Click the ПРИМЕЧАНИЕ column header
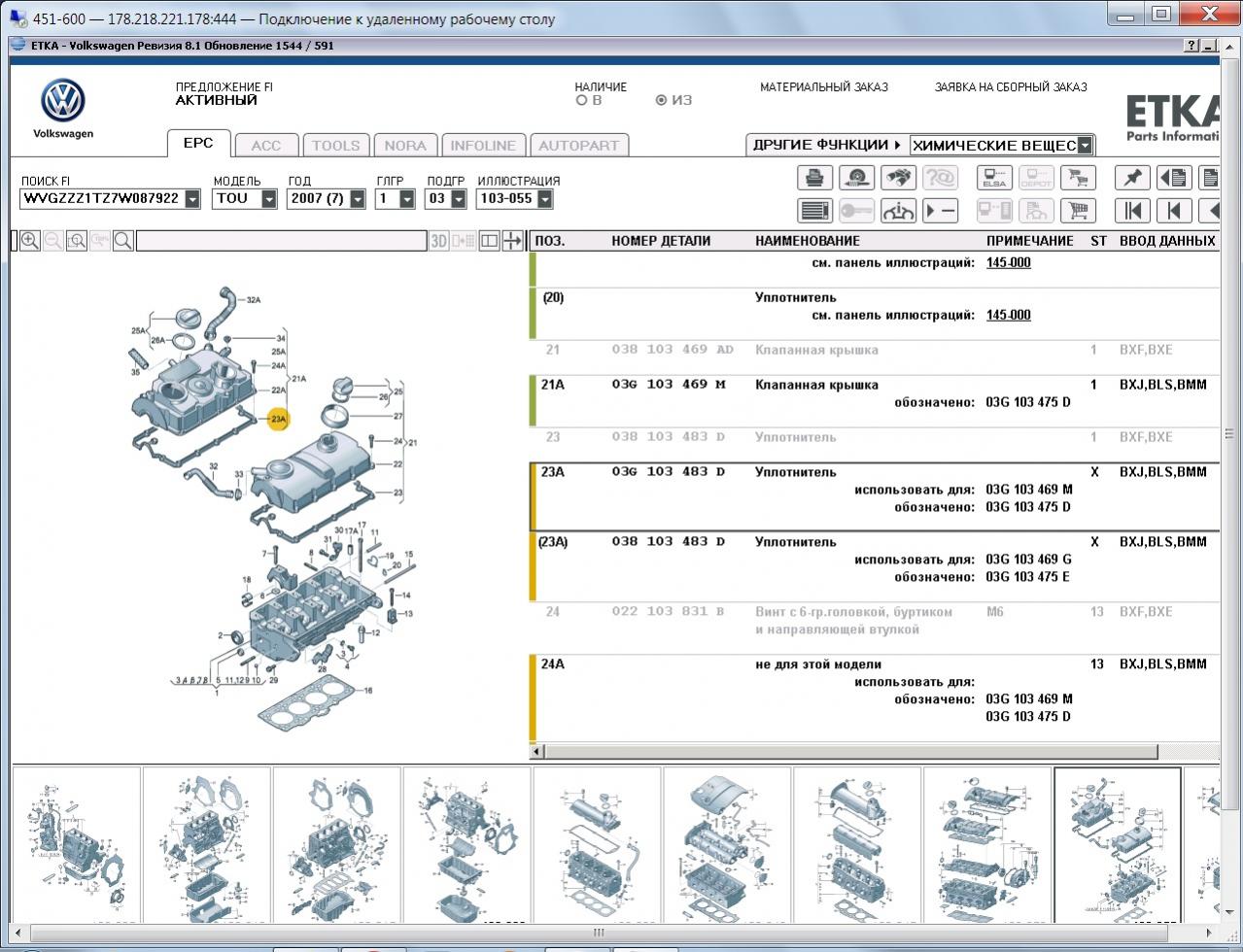Screen dimensions: 1243x952 (1030, 241)
